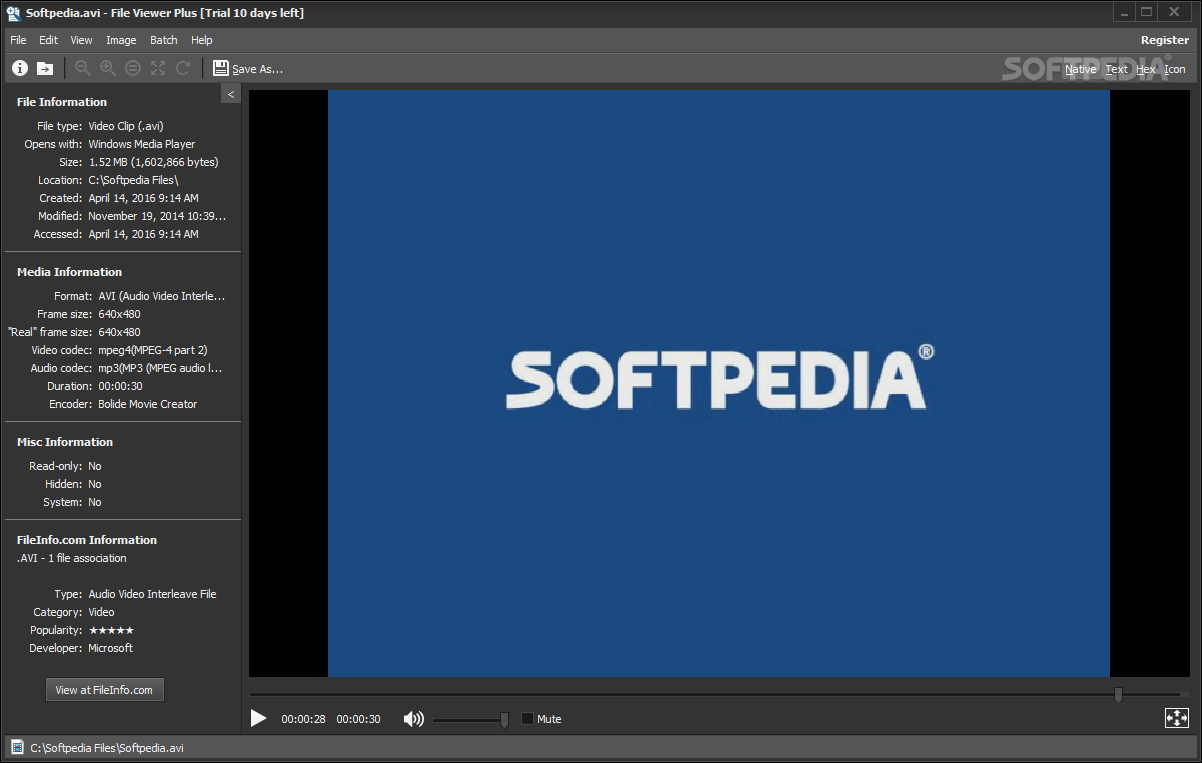1202x763 pixels.
Task: Click the current time 00:00:28
Action: point(303,719)
